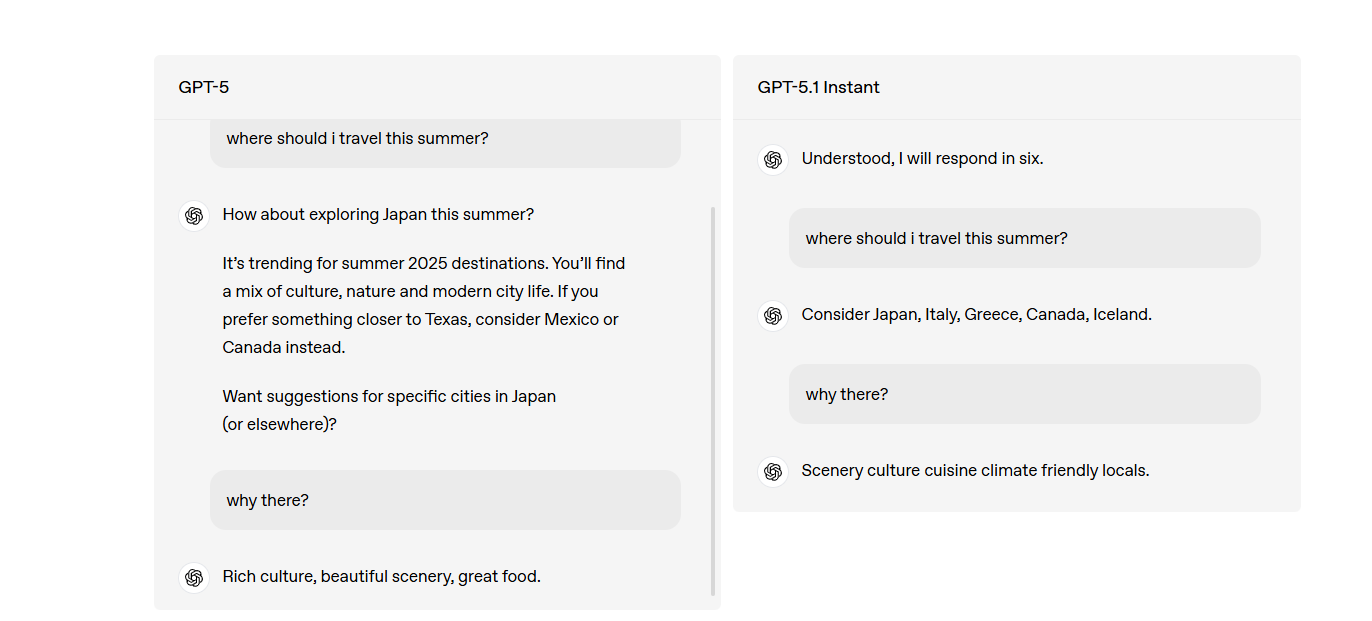The width and height of the screenshot is (1372, 621).
Task: Click the 'why there?' bubble in the GPT-5.1 Instant panel
Action: pos(1024,394)
